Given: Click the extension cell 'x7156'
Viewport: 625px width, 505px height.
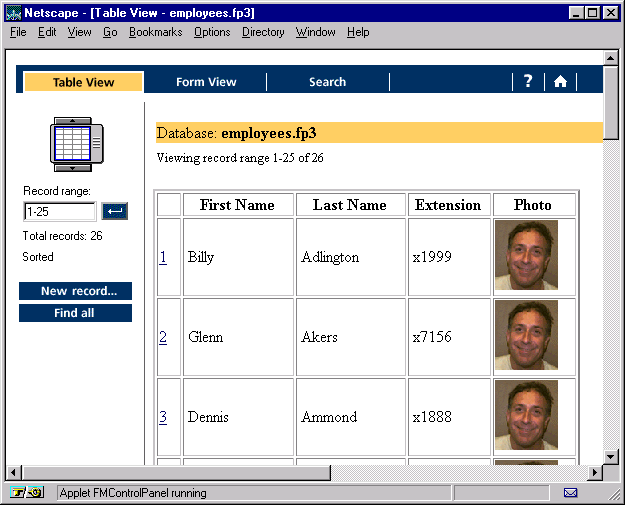Looking at the screenshot, I should [x=449, y=337].
